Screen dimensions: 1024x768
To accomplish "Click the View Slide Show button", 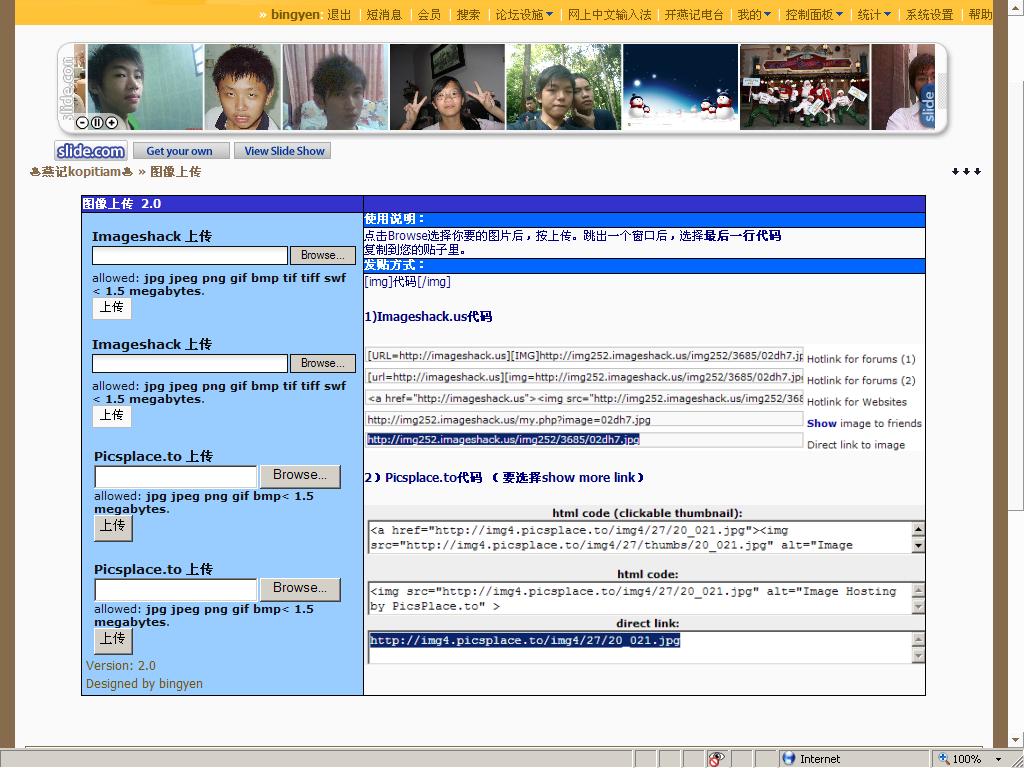I will (284, 151).
